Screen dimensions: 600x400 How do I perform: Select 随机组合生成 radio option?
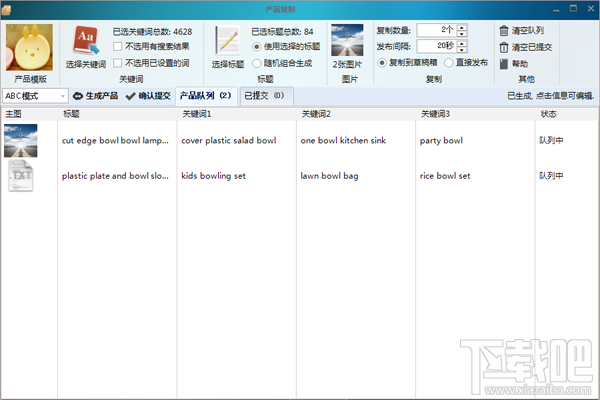[256, 63]
